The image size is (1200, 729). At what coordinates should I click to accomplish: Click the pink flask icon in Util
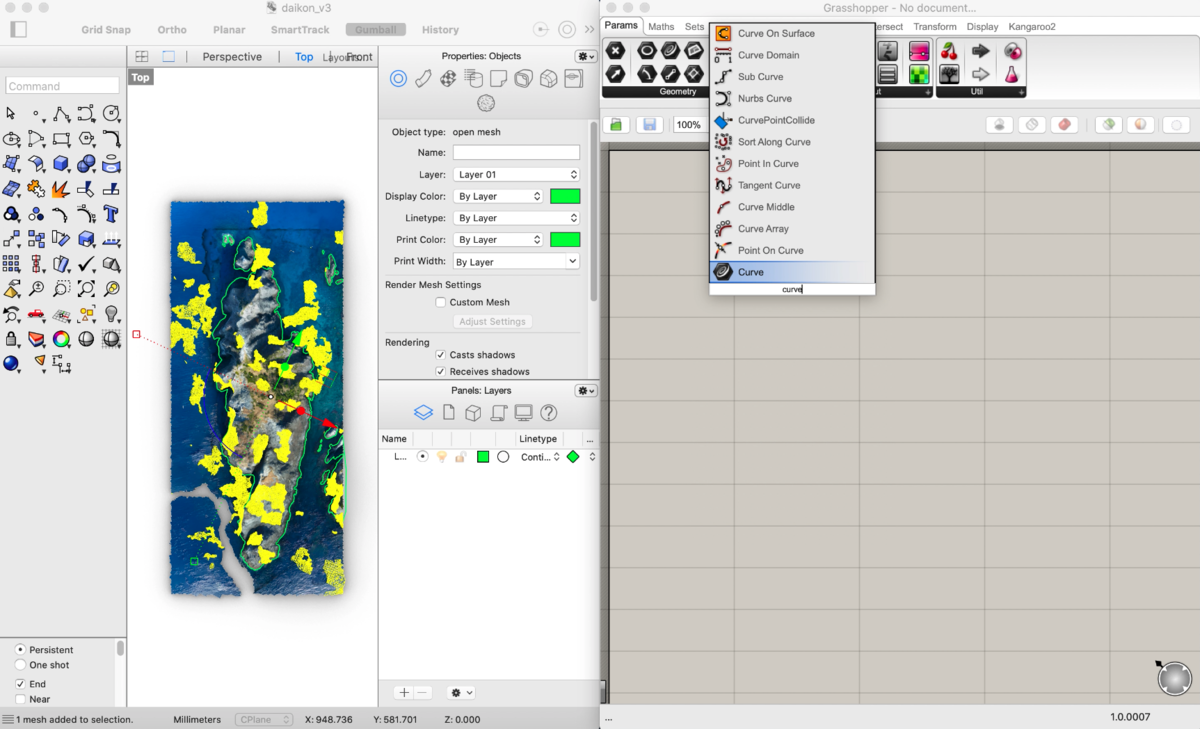1013,74
